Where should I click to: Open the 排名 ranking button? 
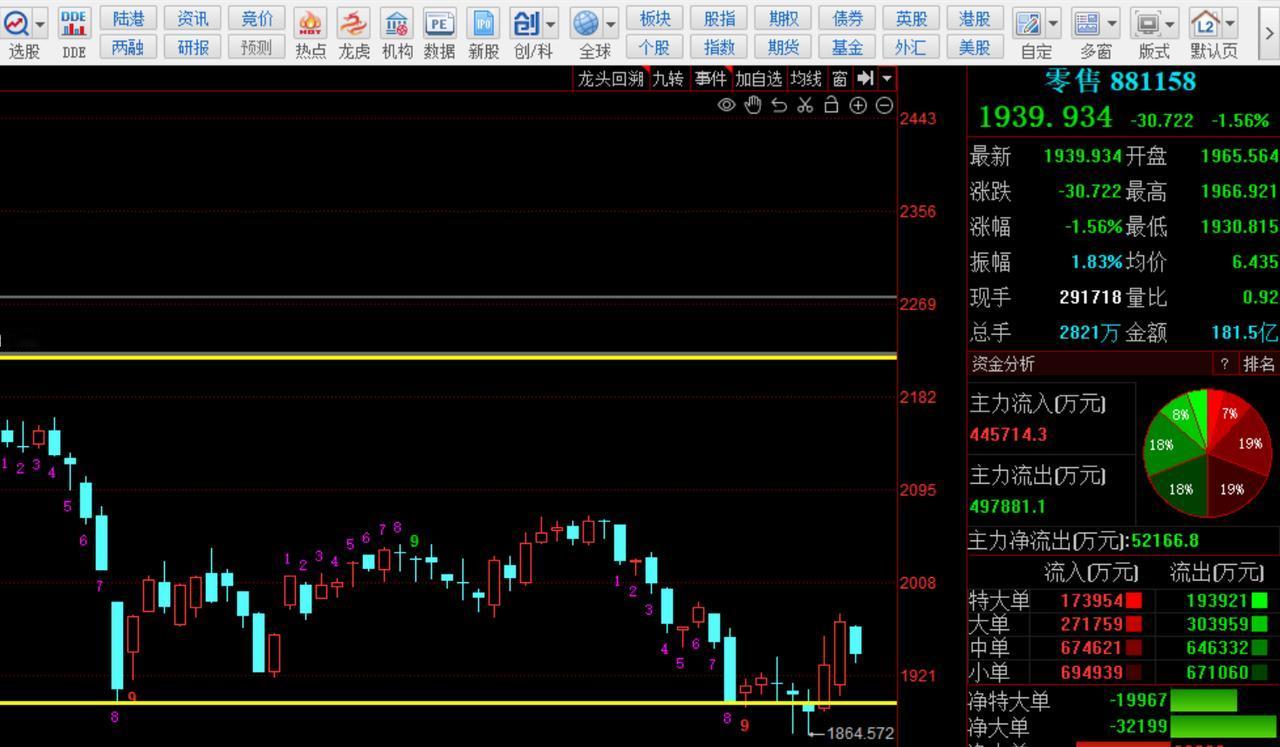pos(1259,364)
